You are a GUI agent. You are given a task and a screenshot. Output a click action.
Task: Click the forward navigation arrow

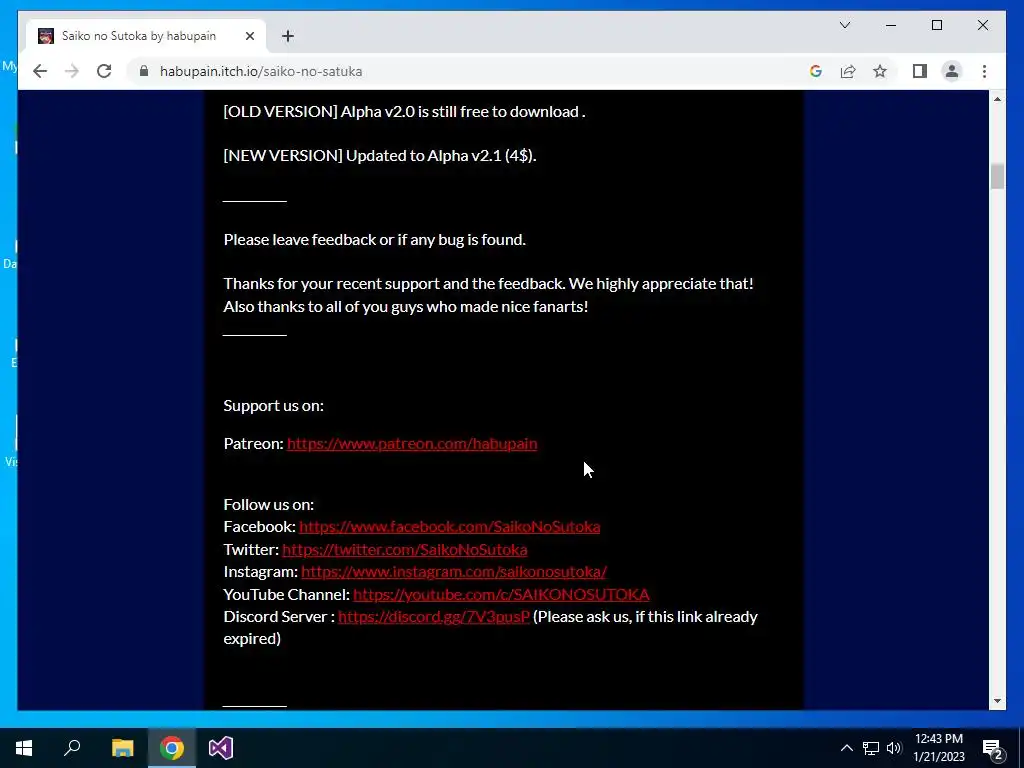click(72, 71)
